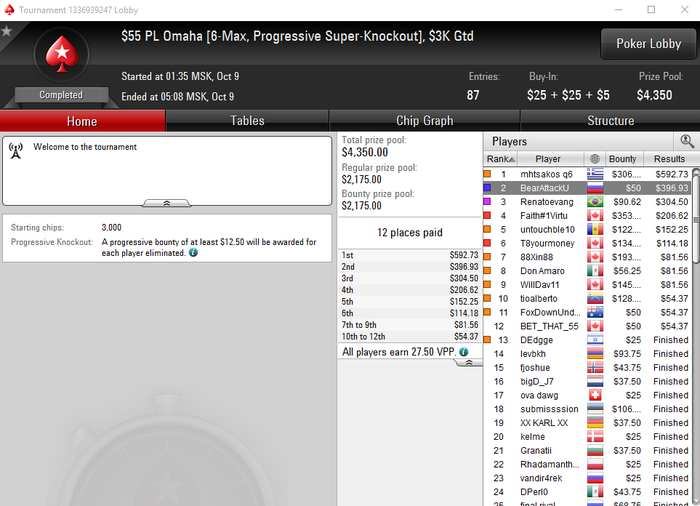This screenshot has height=506, width=700.
Task: Click the Poker Lobby button
Action: [649, 44]
